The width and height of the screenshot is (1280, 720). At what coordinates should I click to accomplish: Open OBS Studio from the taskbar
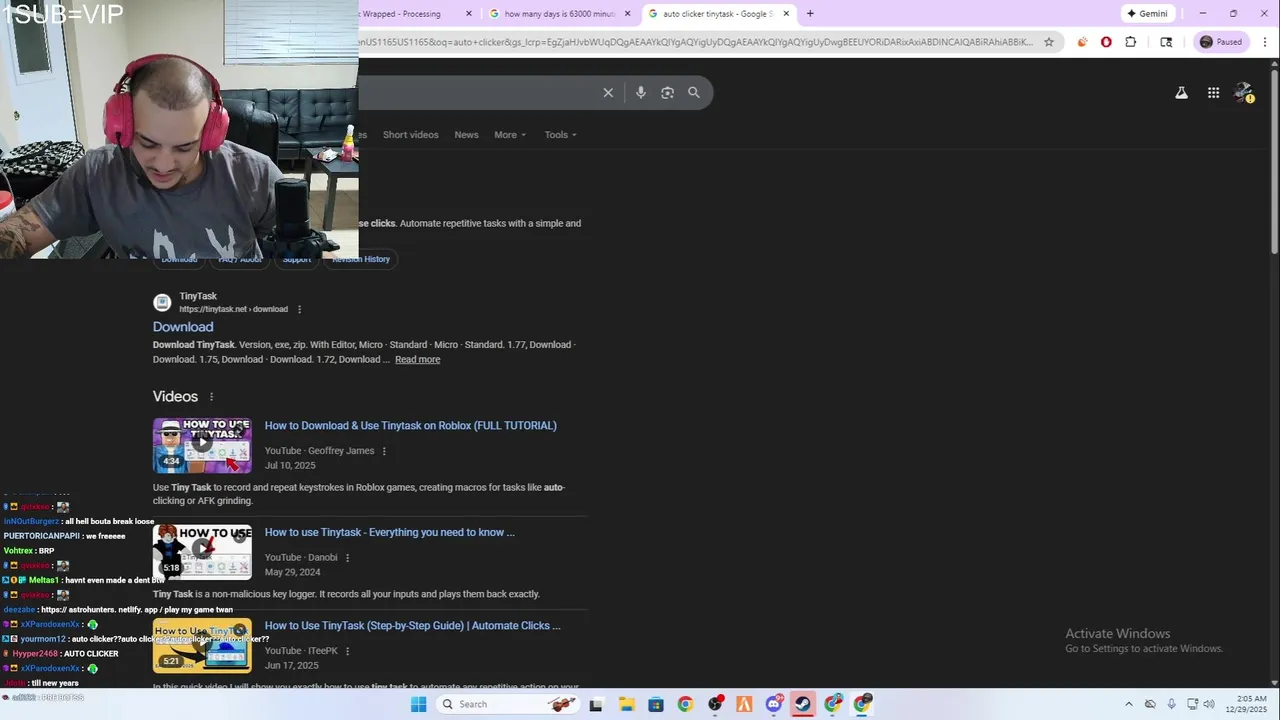(715, 705)
